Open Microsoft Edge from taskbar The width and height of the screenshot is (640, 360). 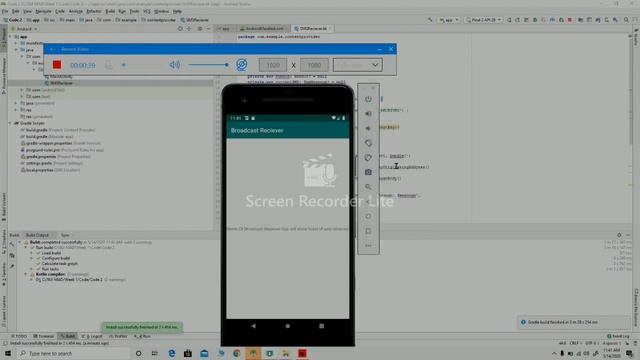171,353
